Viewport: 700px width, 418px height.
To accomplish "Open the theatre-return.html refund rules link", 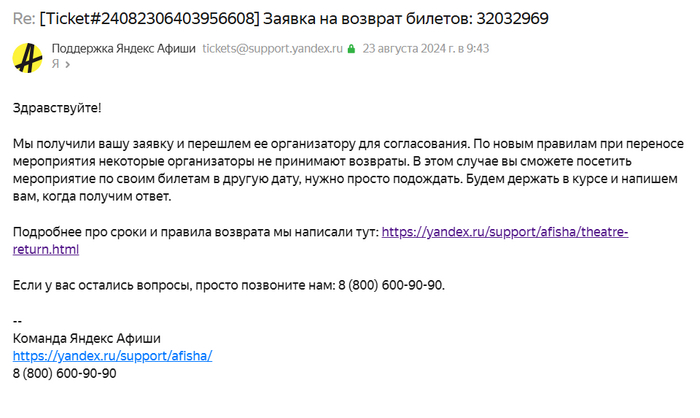I will point(505,232).
